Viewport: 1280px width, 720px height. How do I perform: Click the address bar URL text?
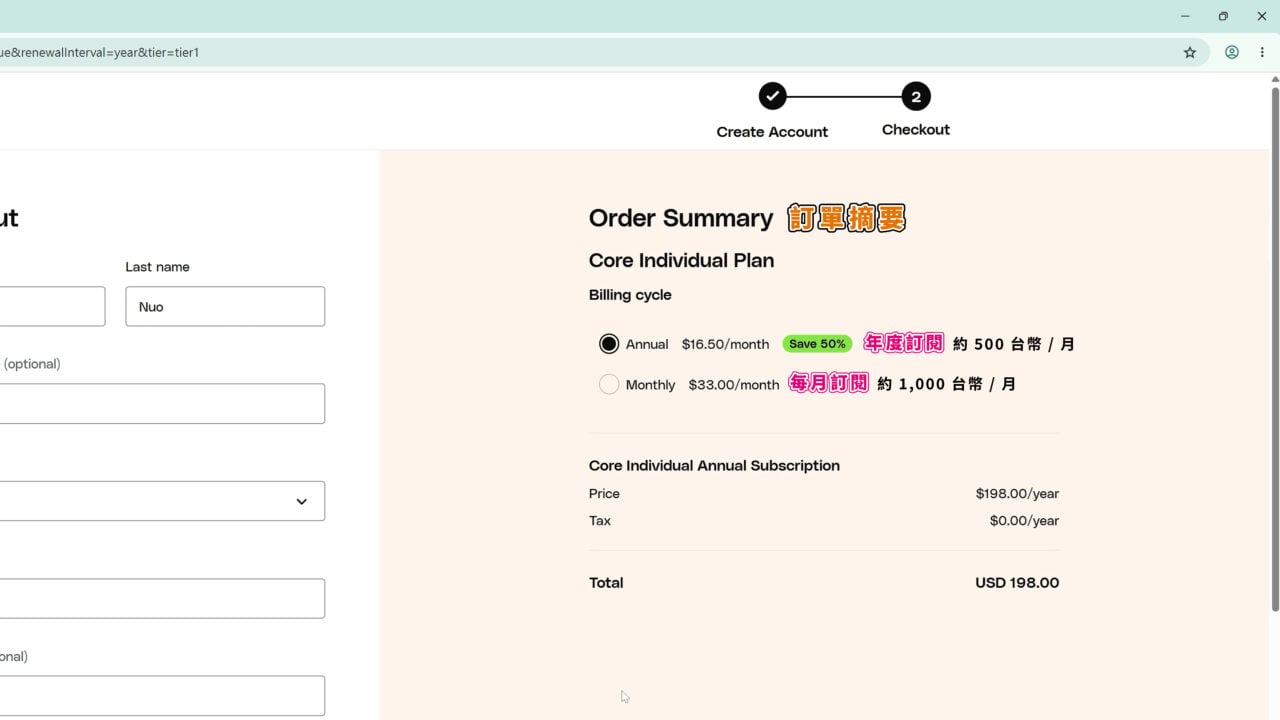[100, 52]
